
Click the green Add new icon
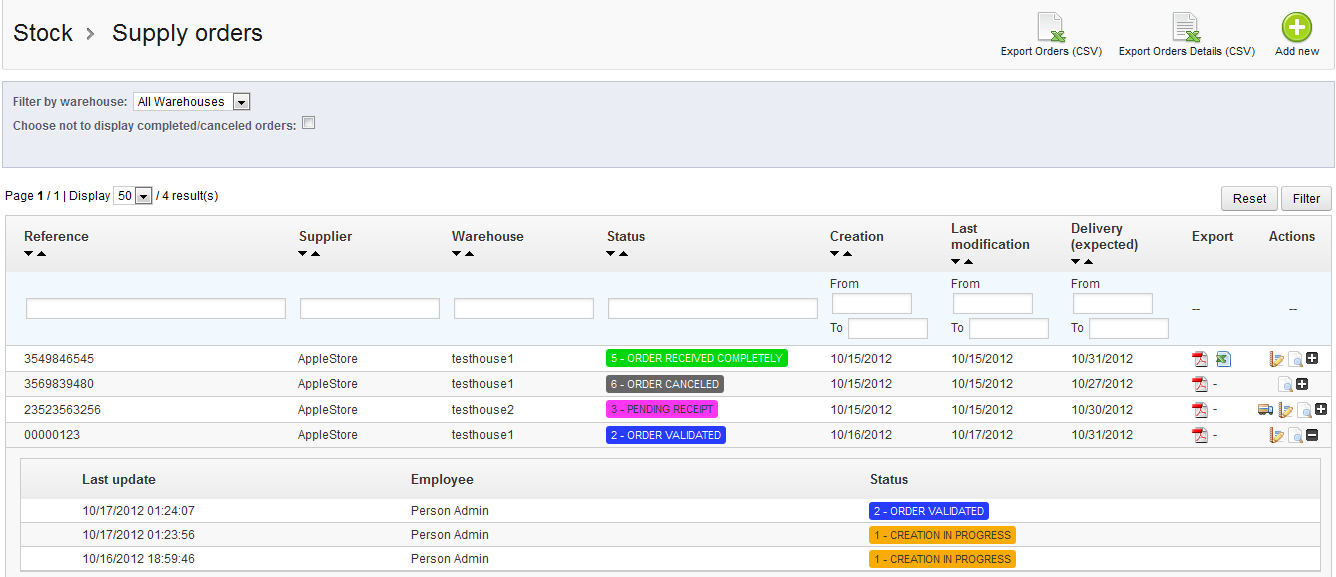[x=1296, y=27]
